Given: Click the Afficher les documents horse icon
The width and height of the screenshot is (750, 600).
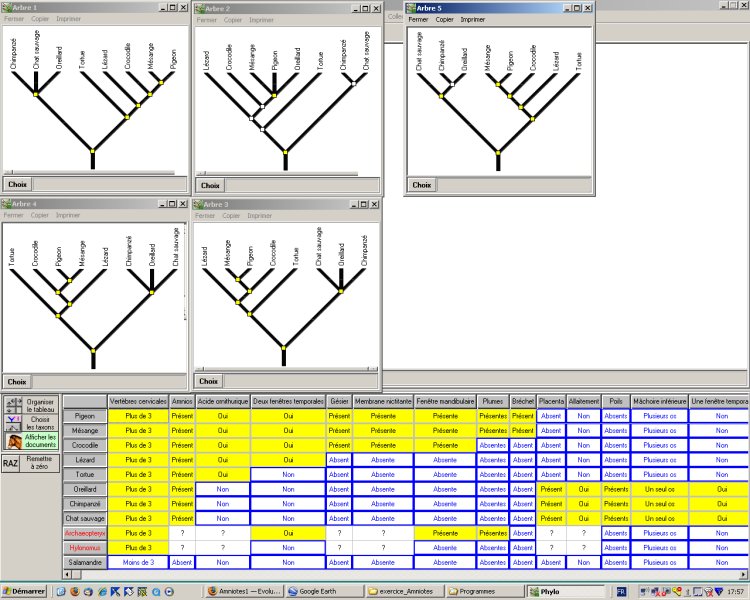Looking at the screenshot, I should tap(13, 441).
